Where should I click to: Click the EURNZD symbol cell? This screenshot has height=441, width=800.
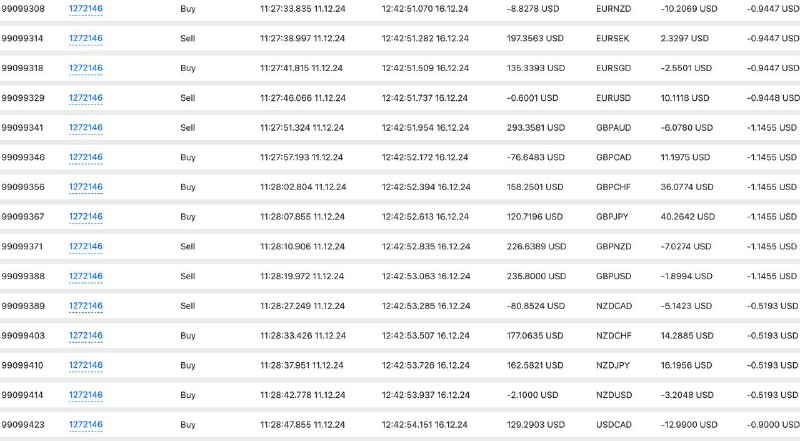613,9
